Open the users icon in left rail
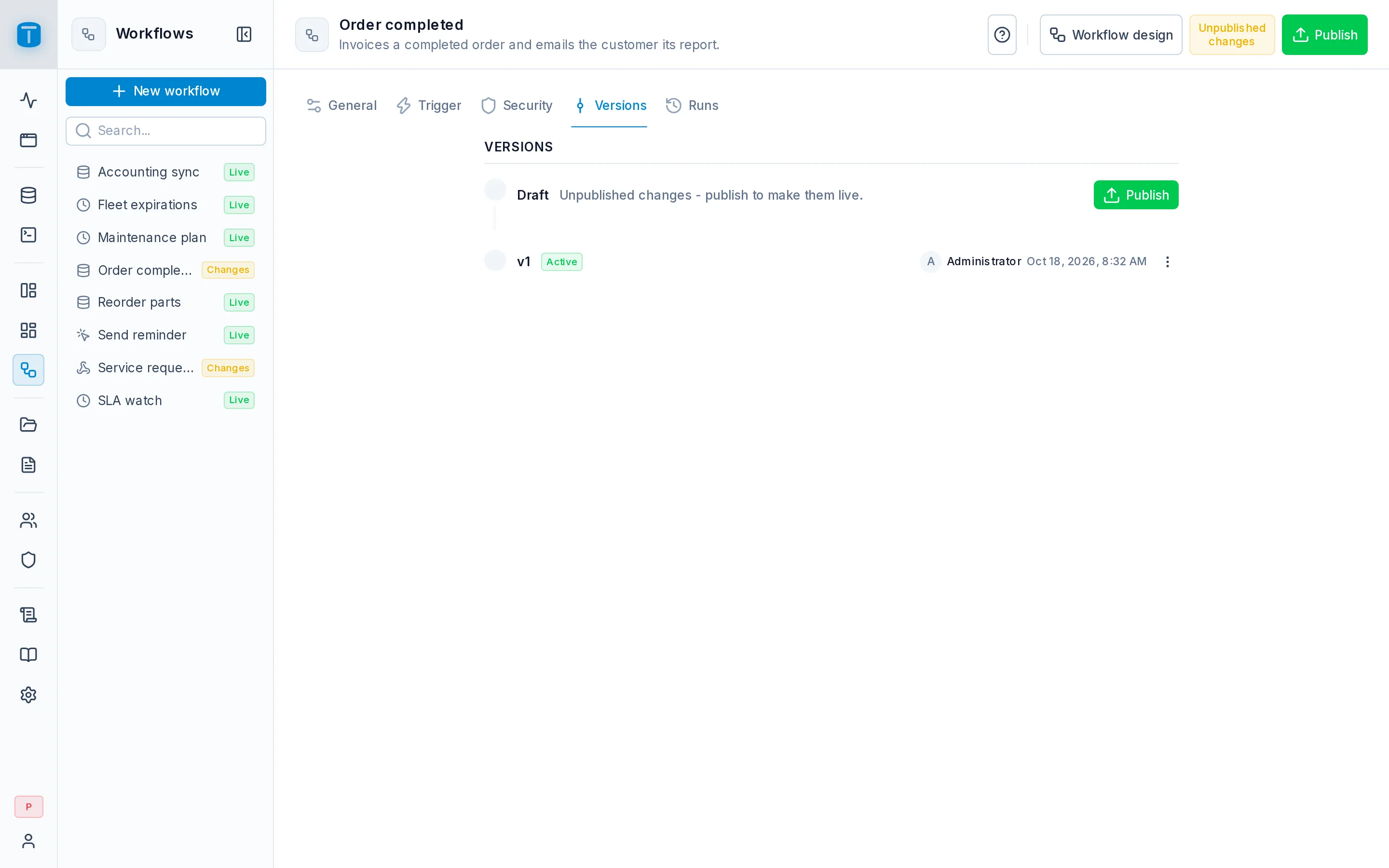Screen dimensions: 1389x868 point(29,520)
